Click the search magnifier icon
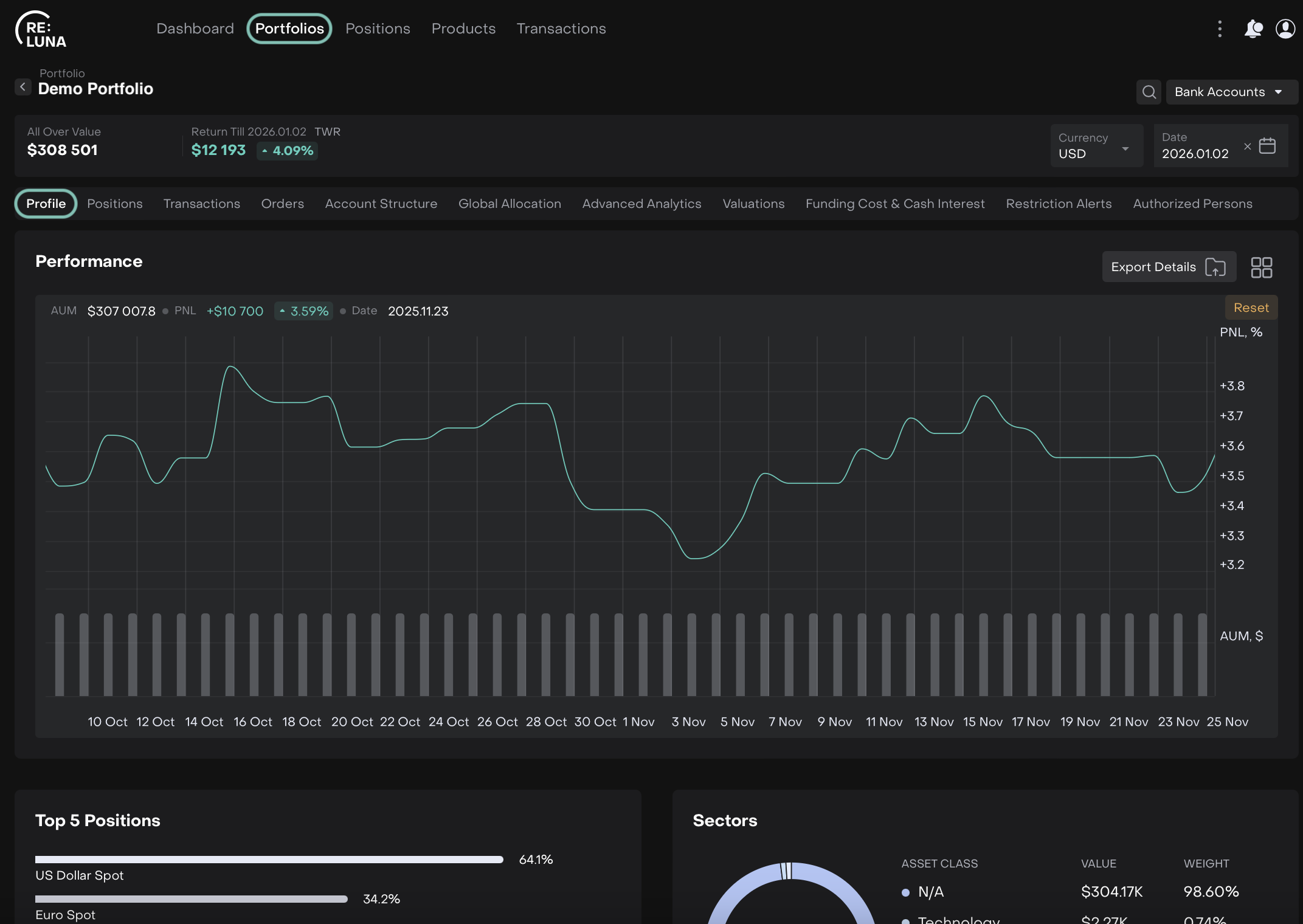The image size is (1303, 924). point(1149,92)
